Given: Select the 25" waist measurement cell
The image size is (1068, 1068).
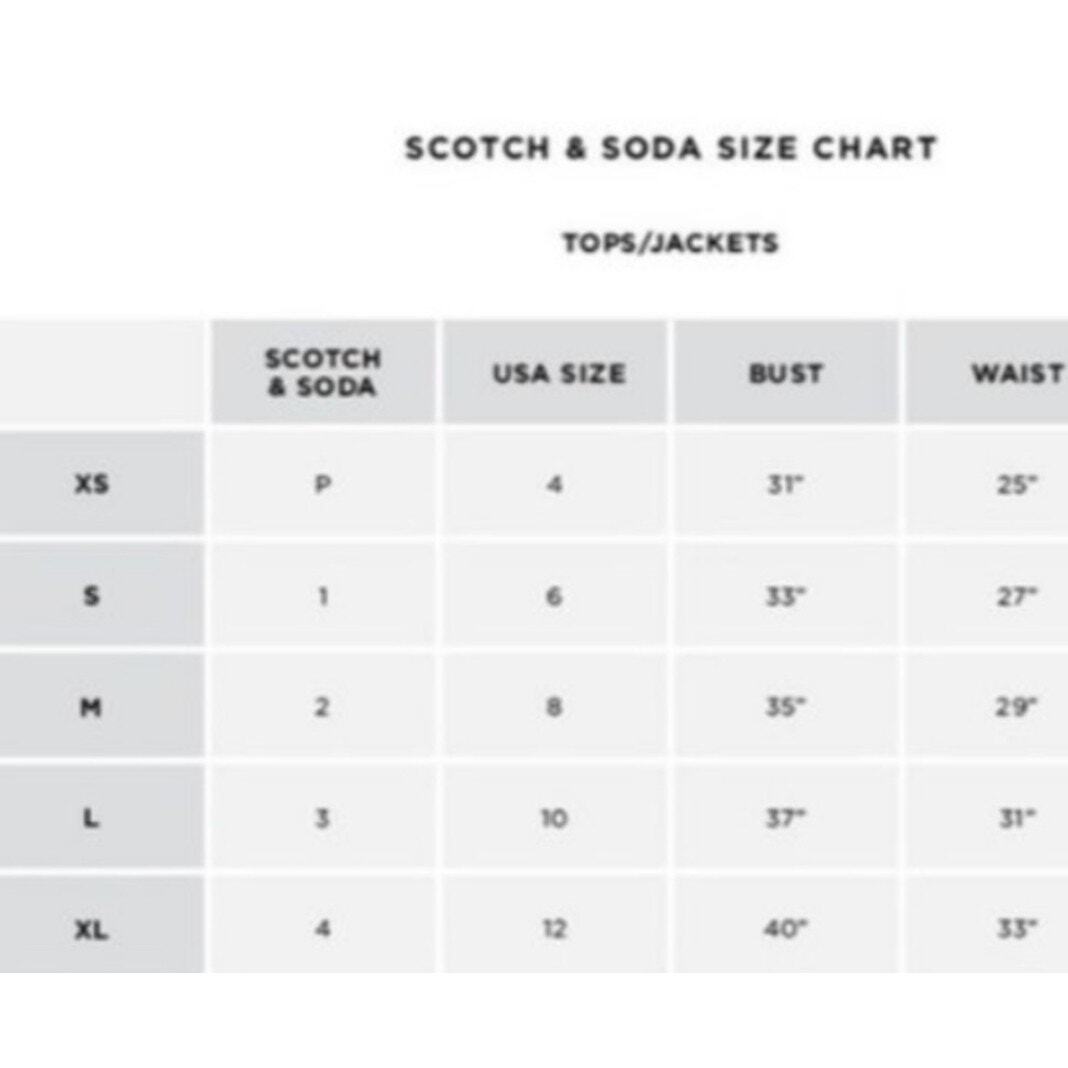Looking at the screenshot, I should click(988, 484).
